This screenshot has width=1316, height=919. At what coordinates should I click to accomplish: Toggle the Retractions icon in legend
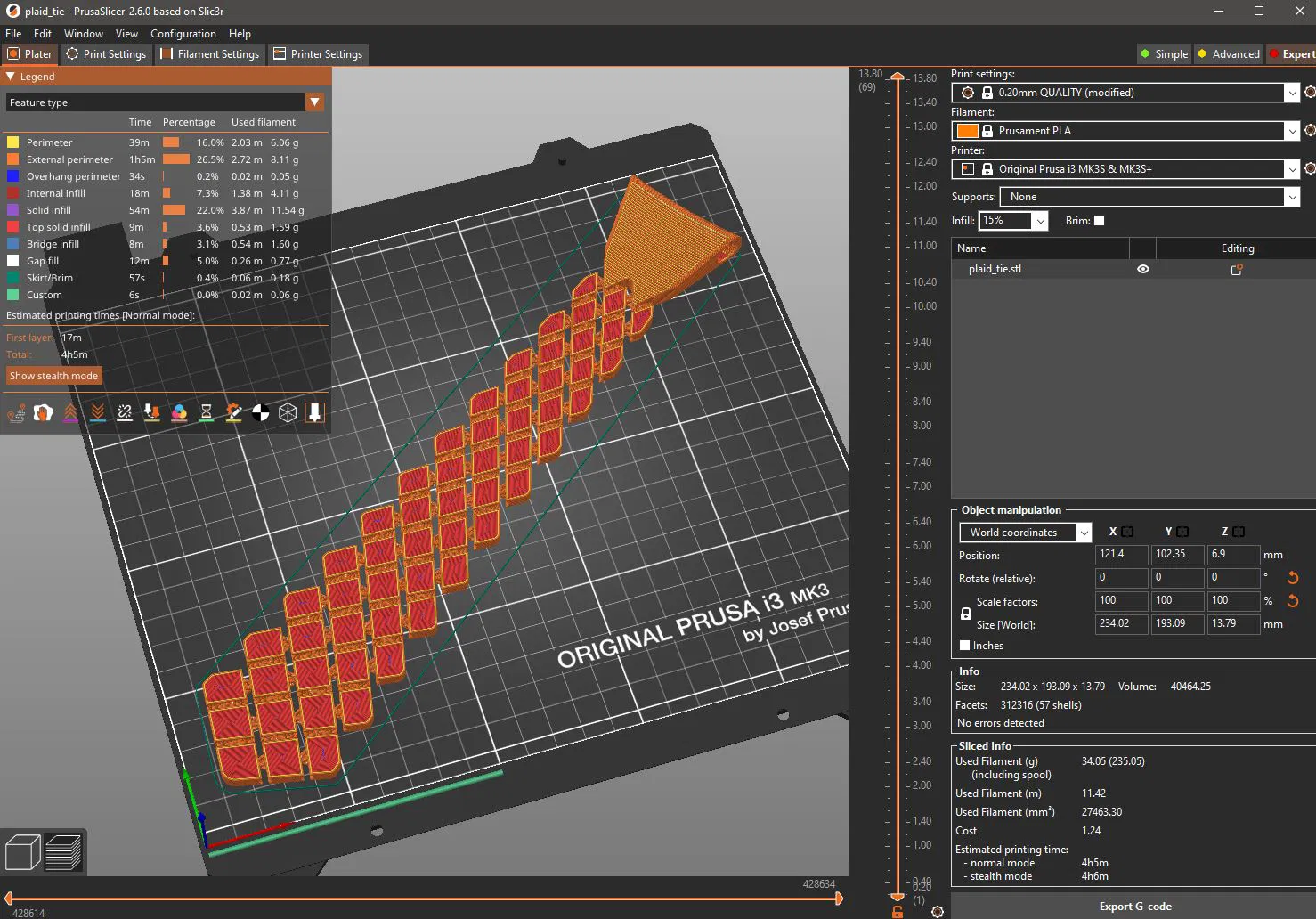coord(70,412)
